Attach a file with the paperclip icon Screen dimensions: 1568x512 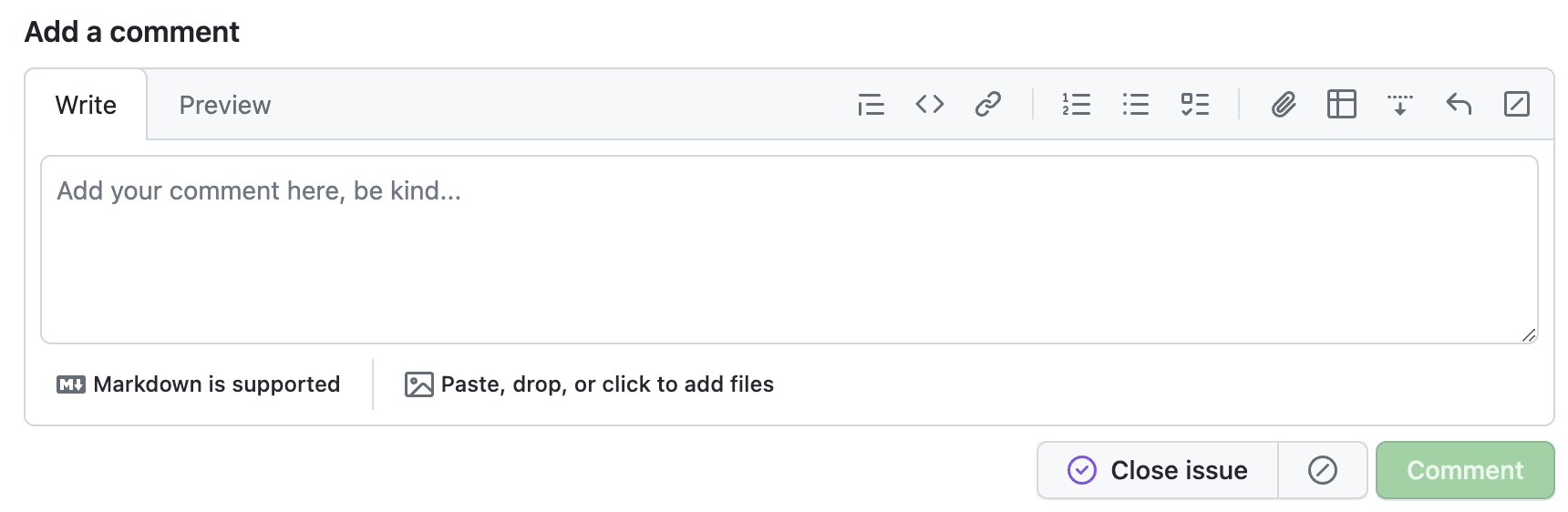(x=1284, y=105)
